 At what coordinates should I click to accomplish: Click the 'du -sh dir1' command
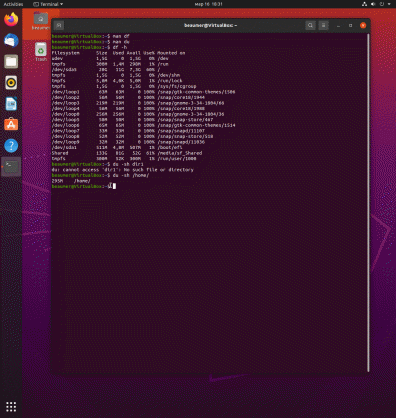pyautogui.click(x=128, y=164)
